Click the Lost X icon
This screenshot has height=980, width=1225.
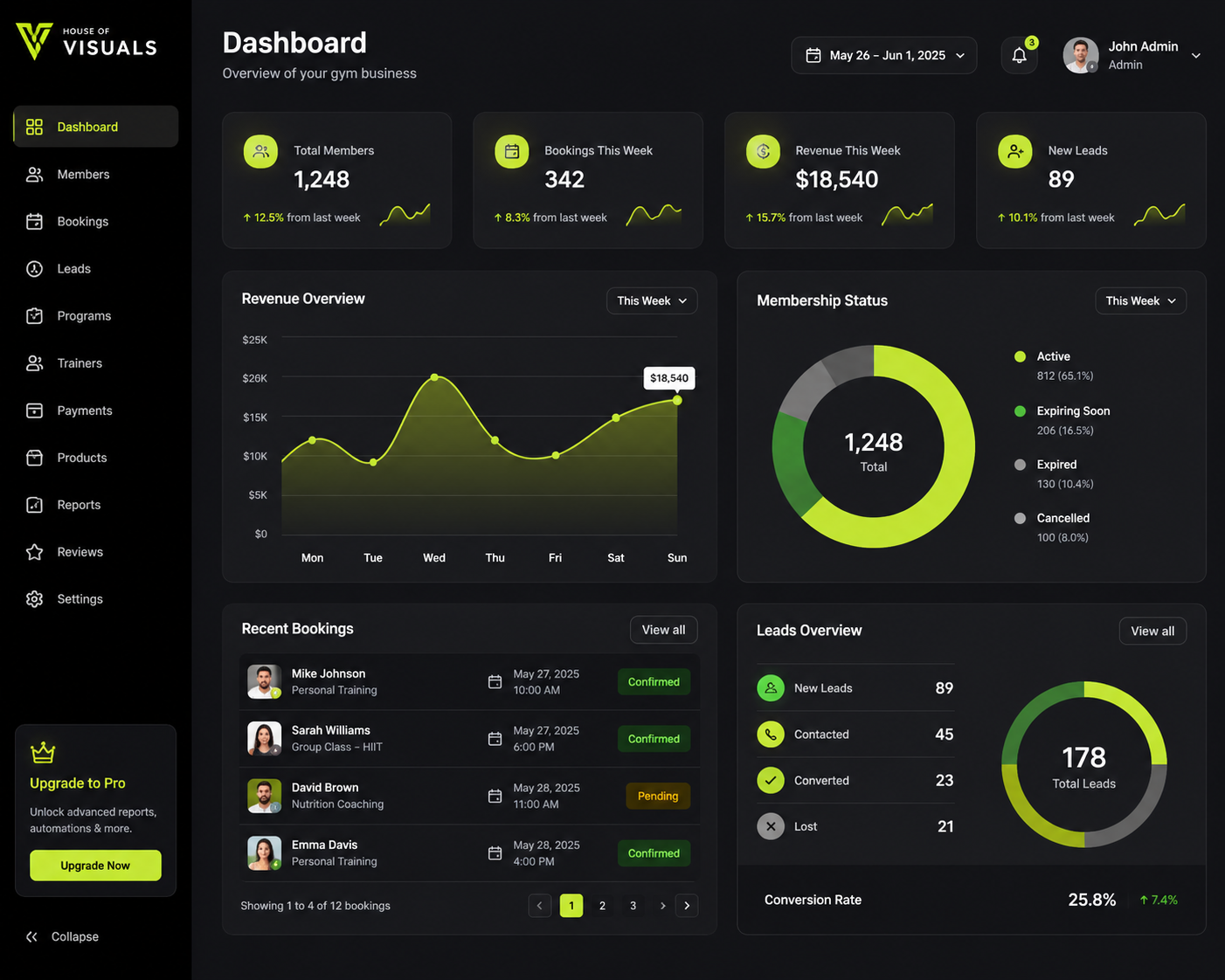pyautogui.click(x=771, y=826)
